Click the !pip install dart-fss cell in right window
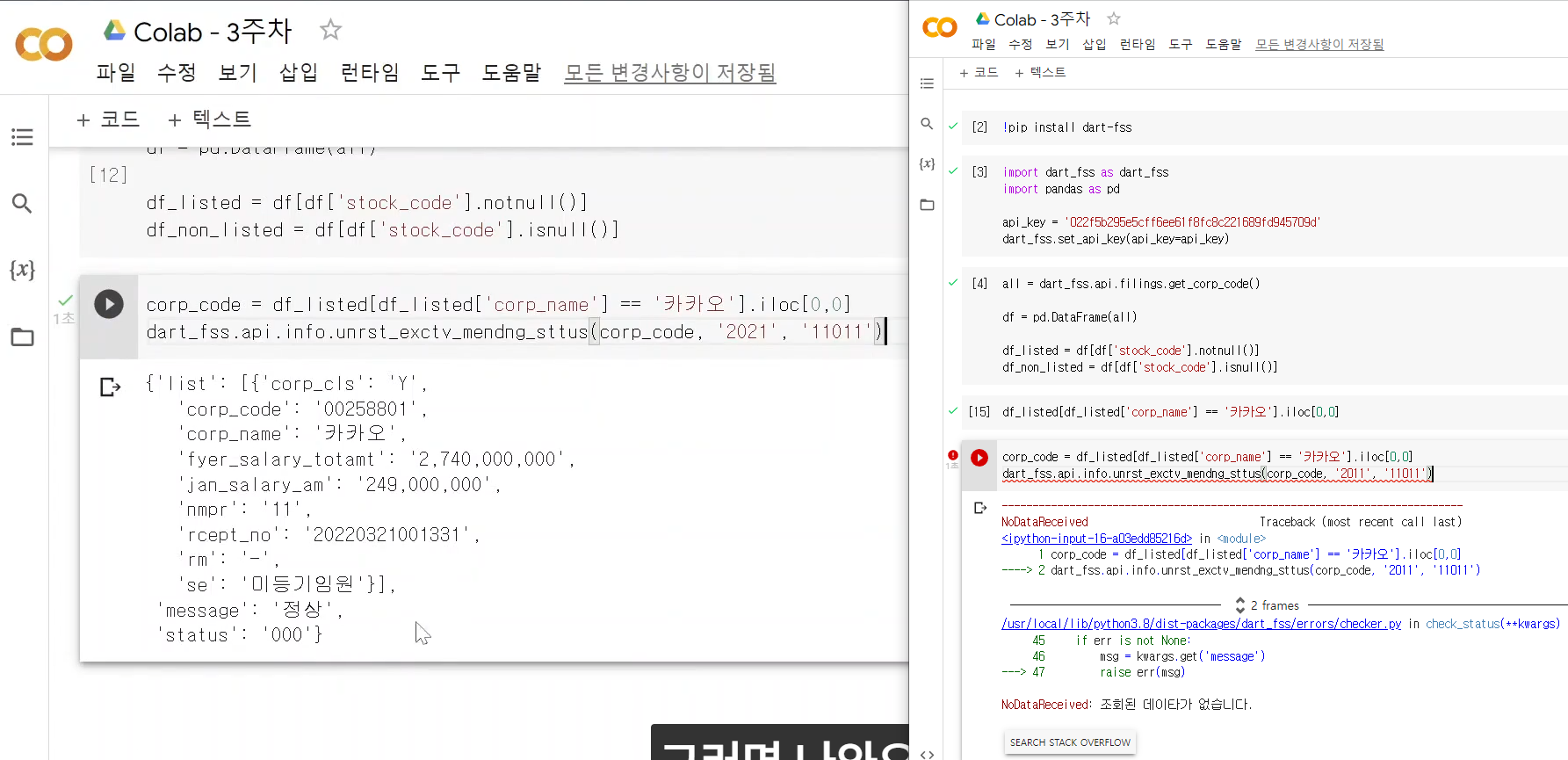This screenshot has height=760, width=1568. (1265, 127)
